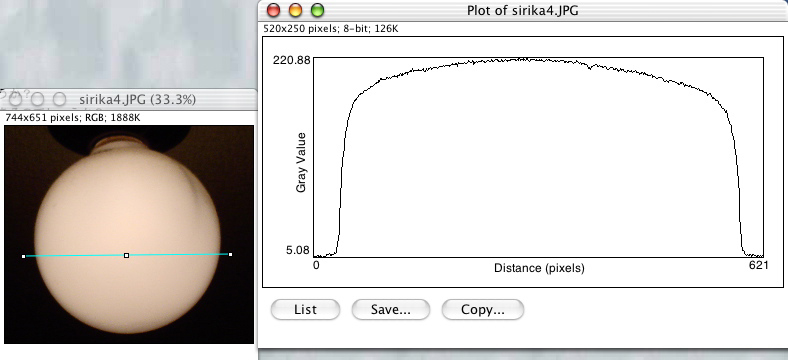Minimize the plot window with the yellow button

[x=296, y=10]
